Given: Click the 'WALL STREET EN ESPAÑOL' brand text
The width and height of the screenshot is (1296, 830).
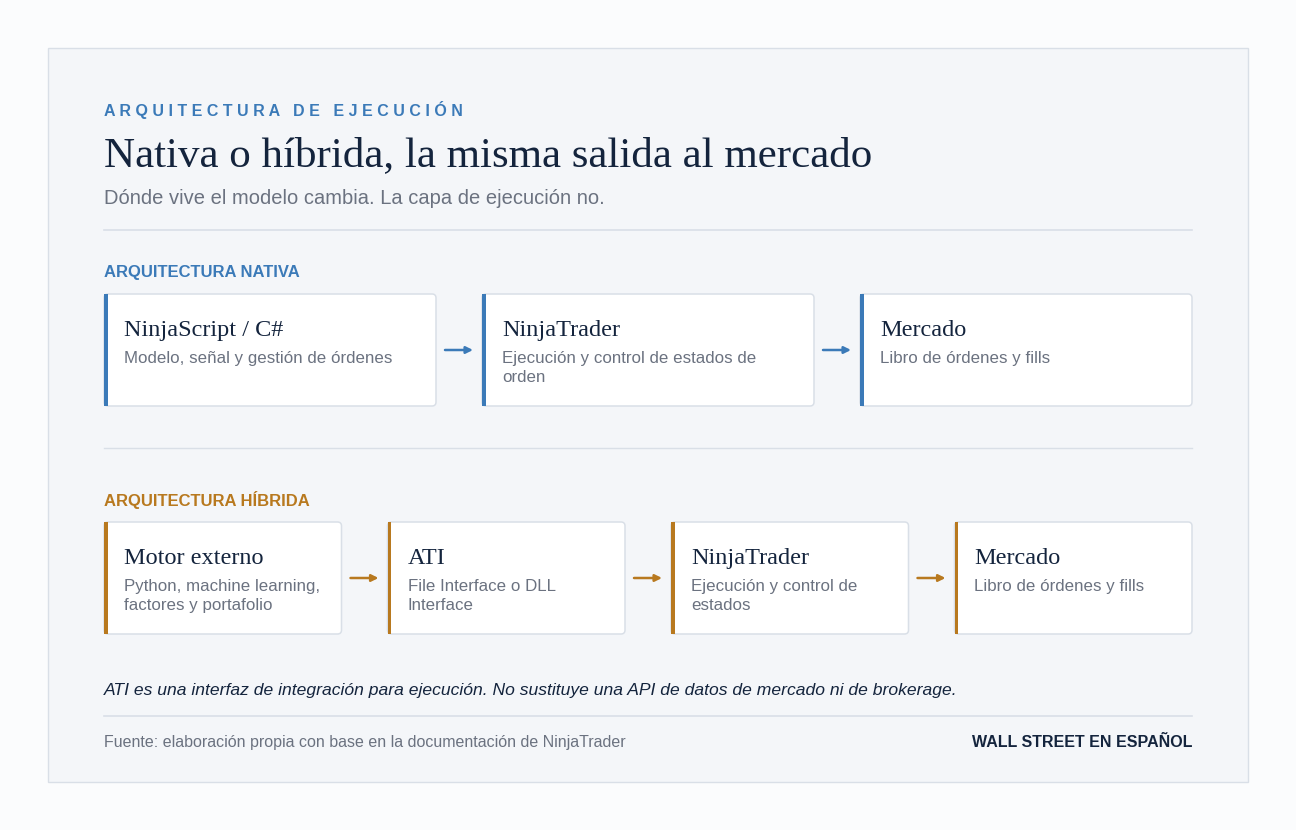Looking at the screenshot, I should point(1082,742).
